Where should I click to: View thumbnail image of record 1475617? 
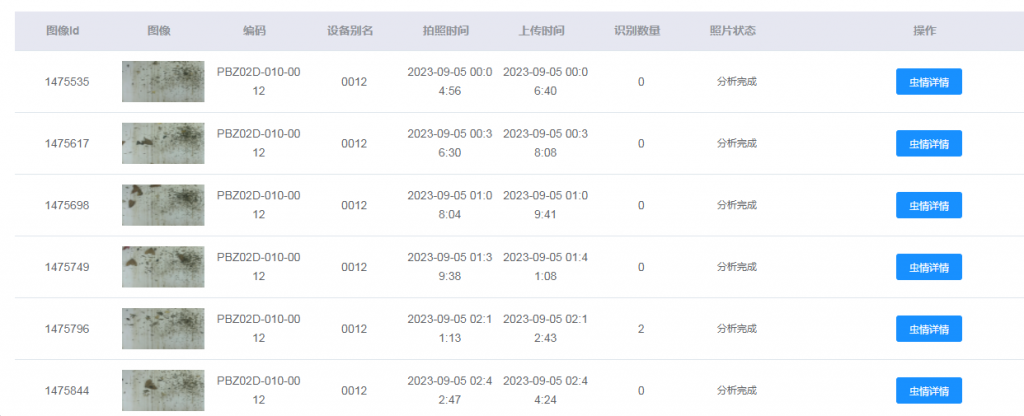(163, 143)
